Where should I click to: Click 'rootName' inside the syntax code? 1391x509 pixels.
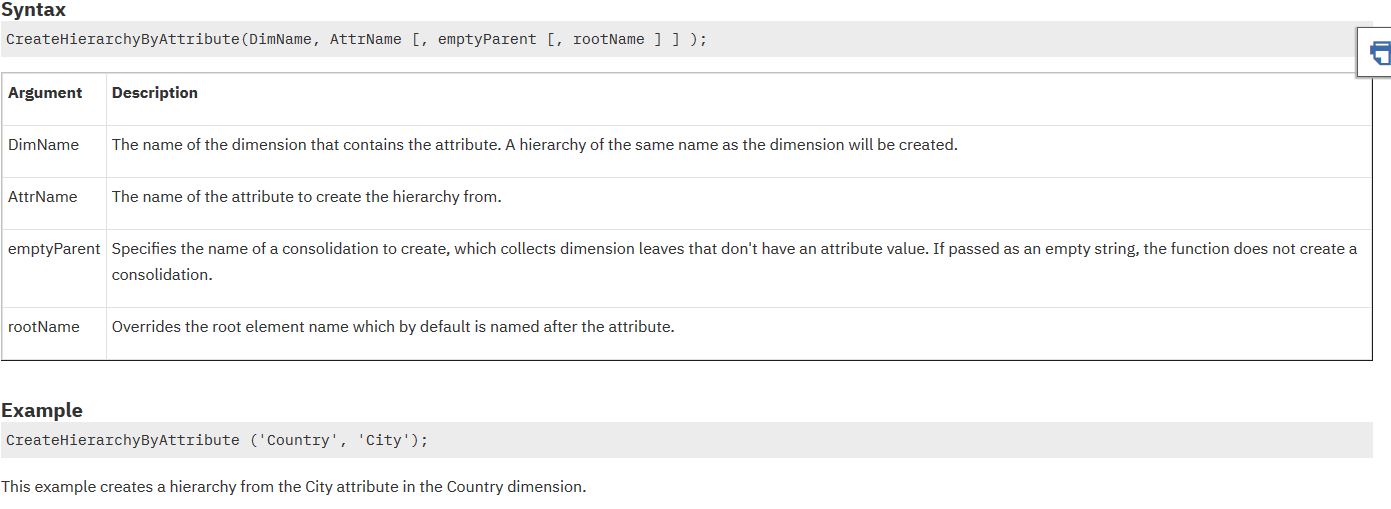point(608,40)
